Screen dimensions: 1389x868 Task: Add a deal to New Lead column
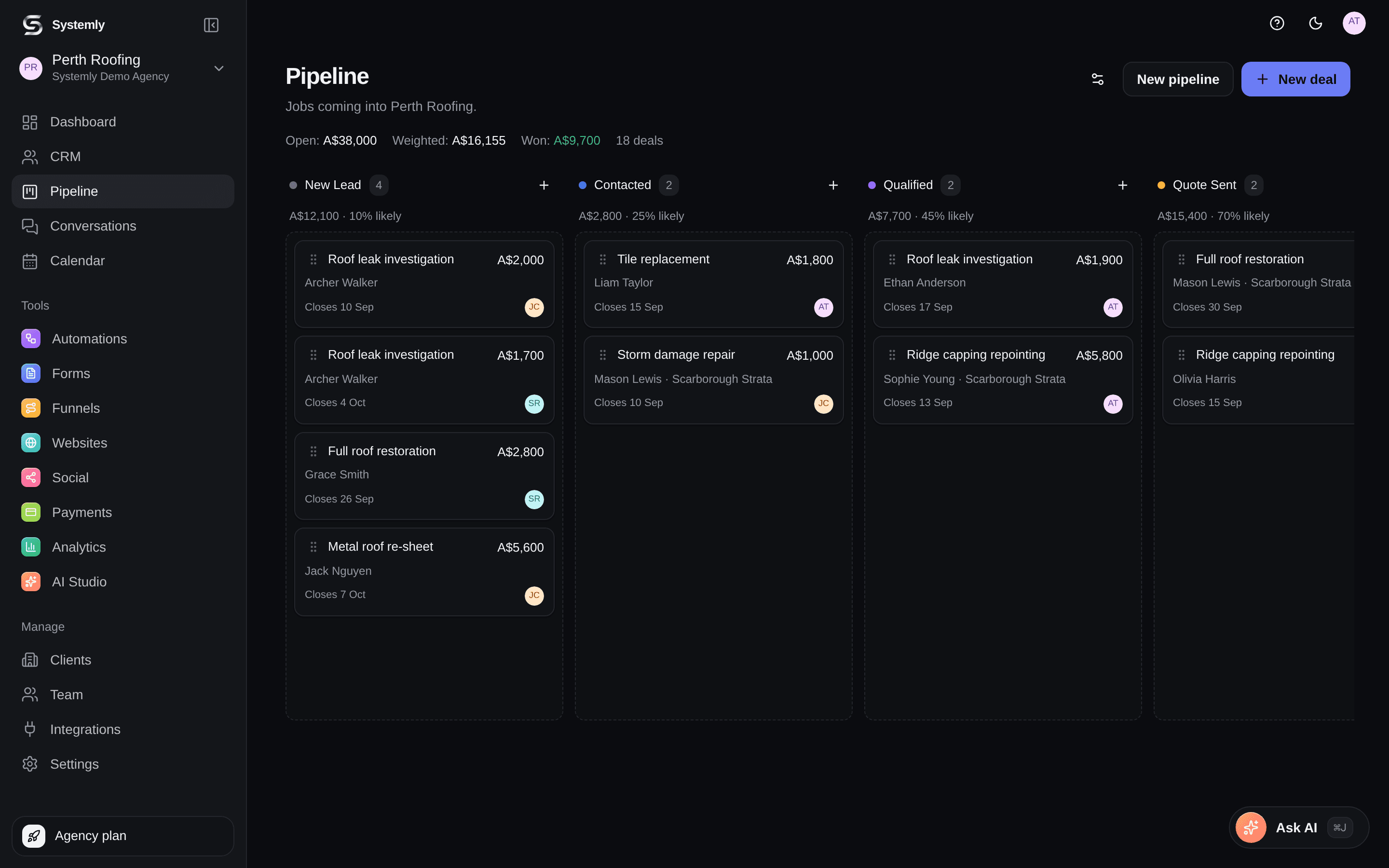544,185
